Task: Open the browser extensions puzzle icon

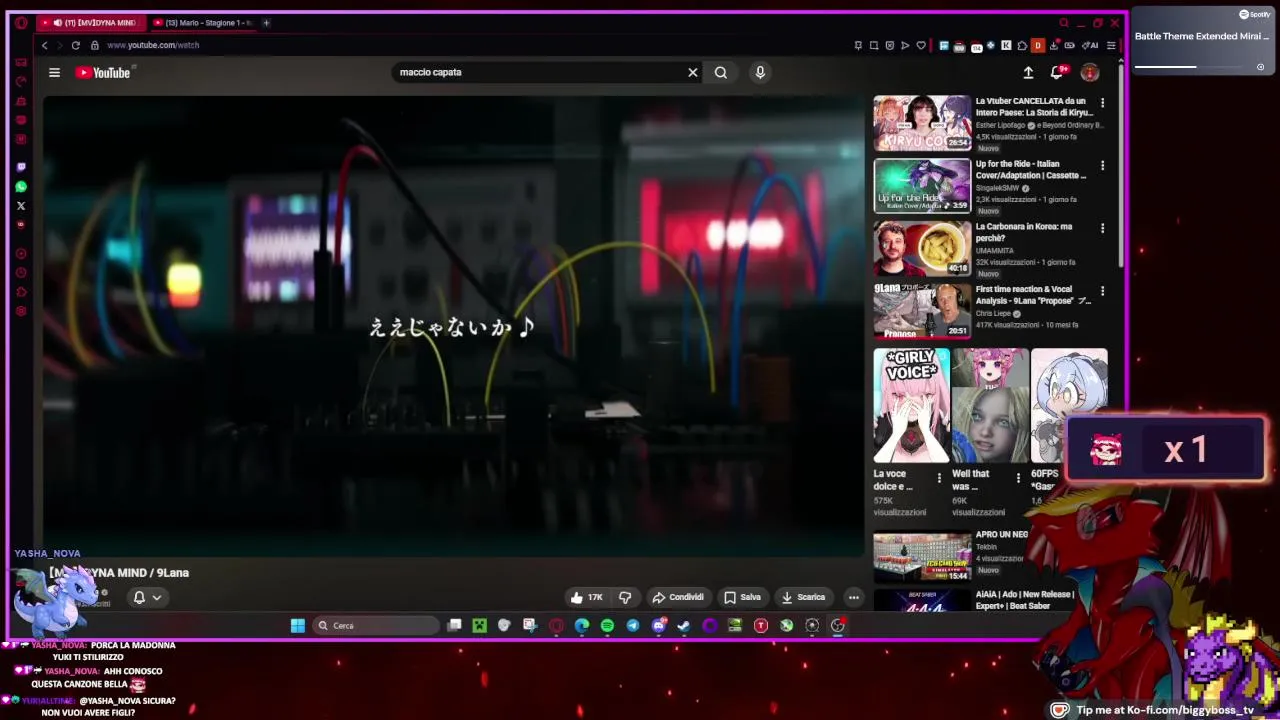Action: click(x=1021, y=45)
